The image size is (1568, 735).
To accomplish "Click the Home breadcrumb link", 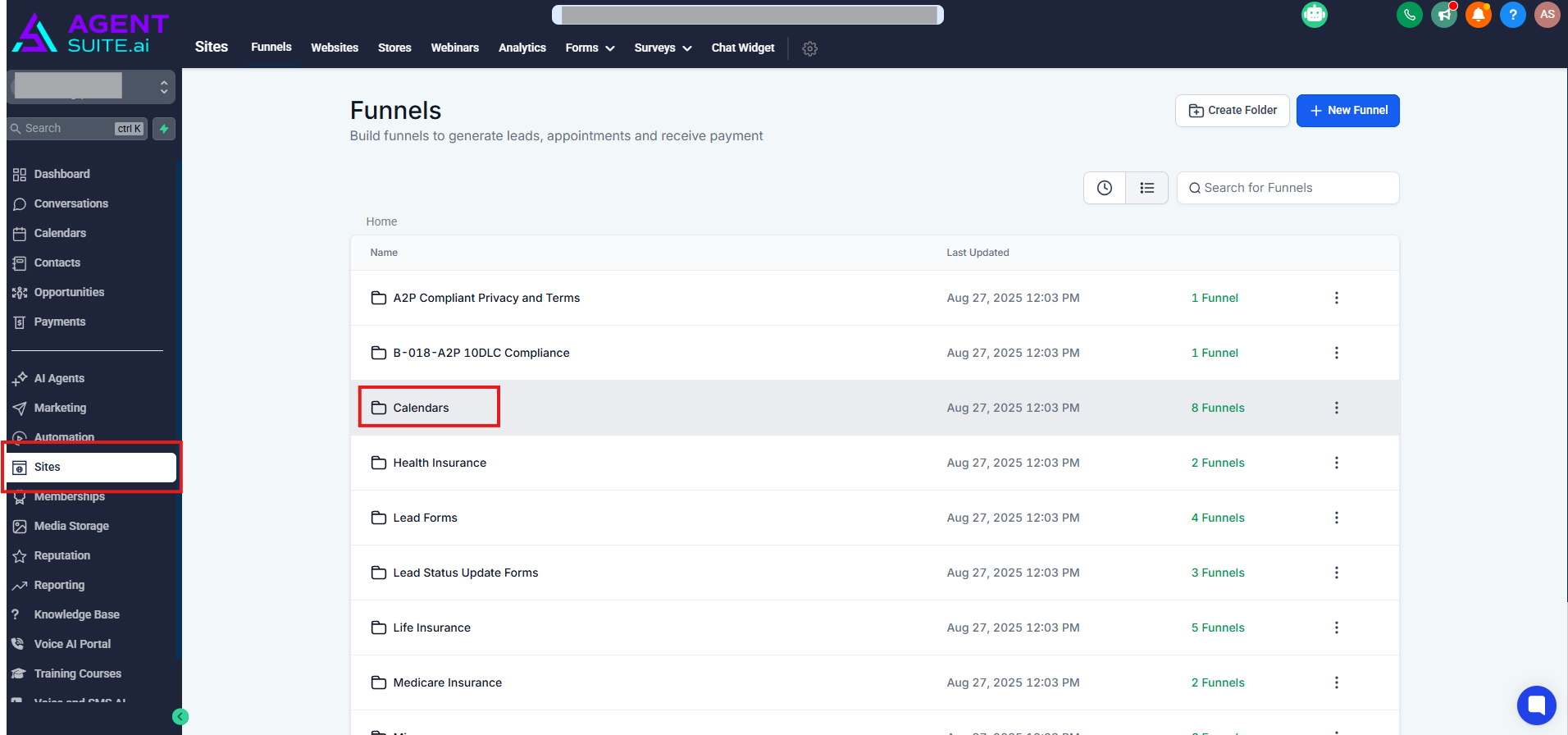I will pos(381,221).
